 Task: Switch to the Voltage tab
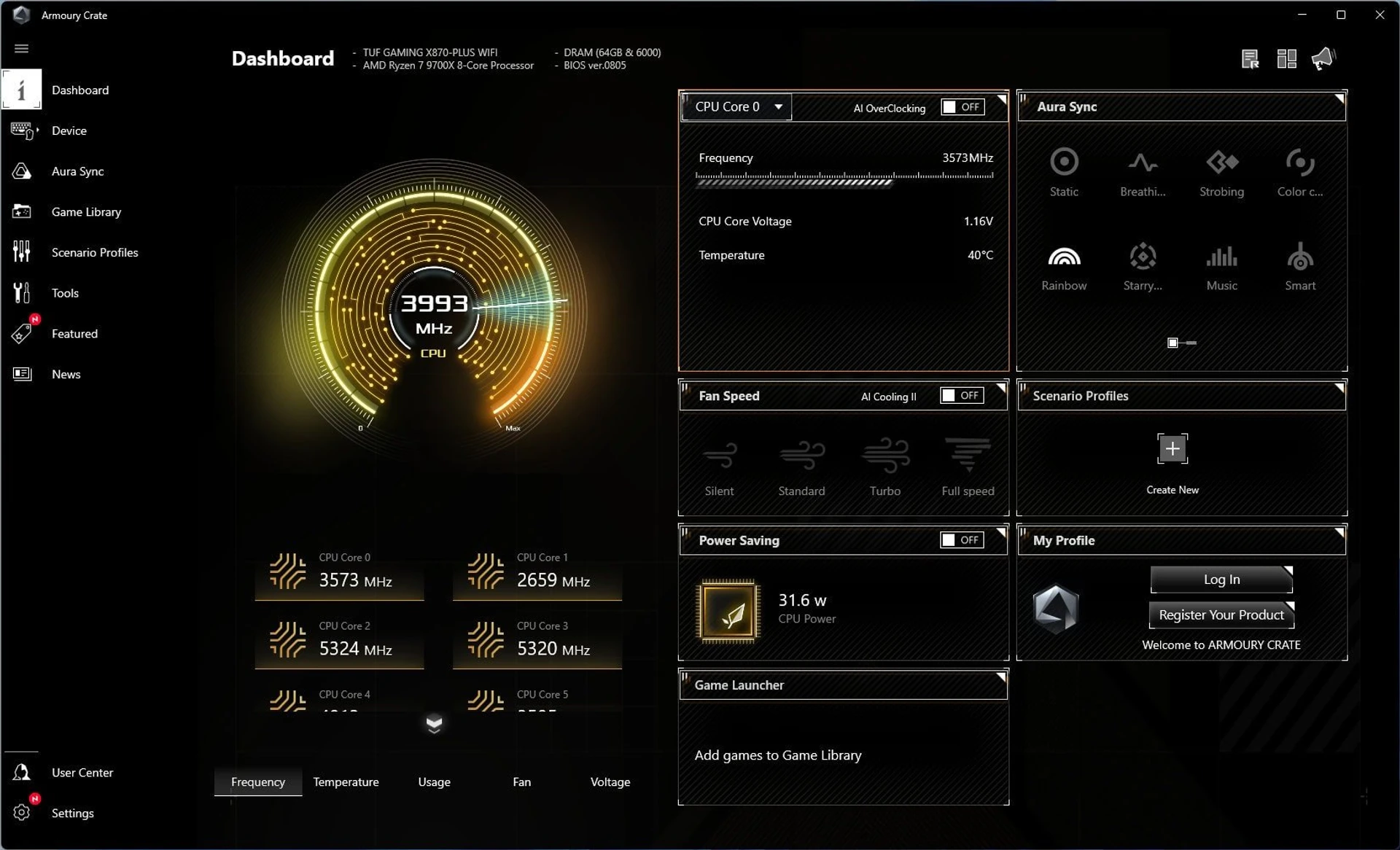[610, 781]
